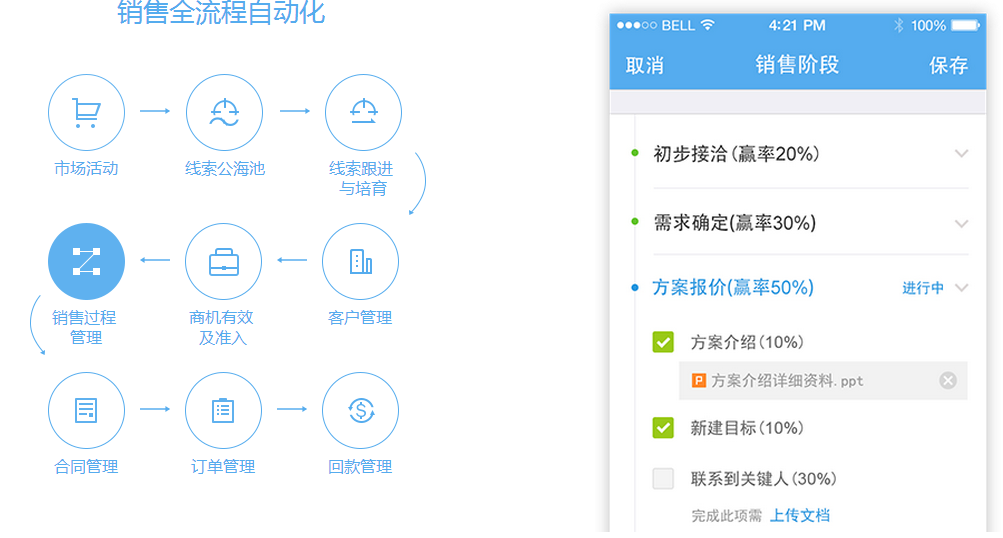Tap 取消 in the navigation bar
The height and width of the screenshot is (538, 1003).
[x=645, y=66]
